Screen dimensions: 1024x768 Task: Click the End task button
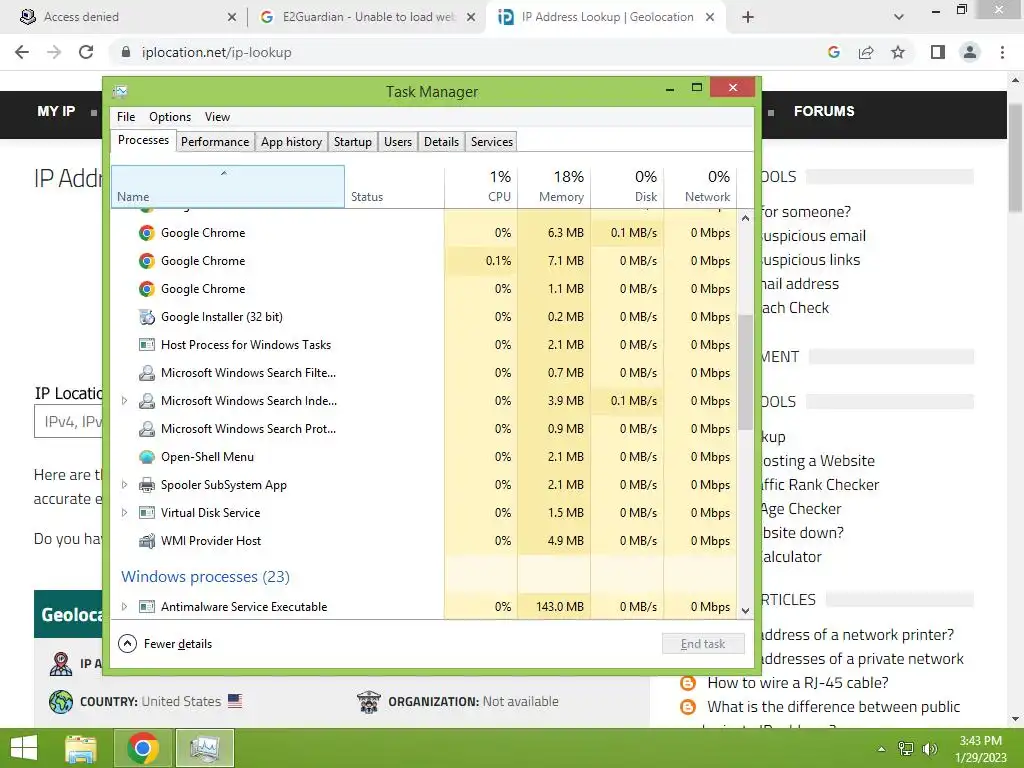coord(703,644)
